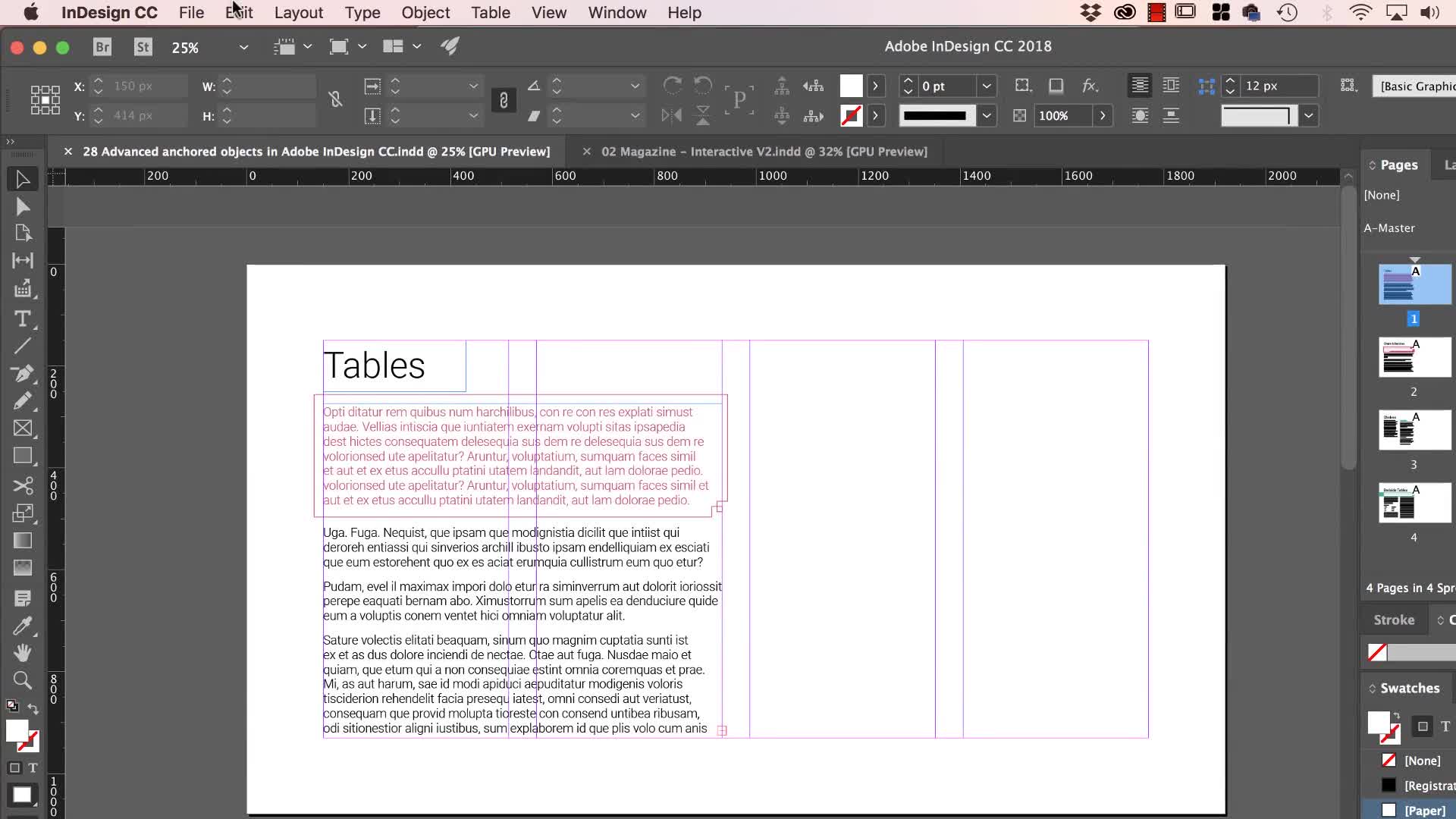This screenshot has height=819, width=1456.
Task: Expand the opacity 100% slider arrow
Action: [1103, 116]
